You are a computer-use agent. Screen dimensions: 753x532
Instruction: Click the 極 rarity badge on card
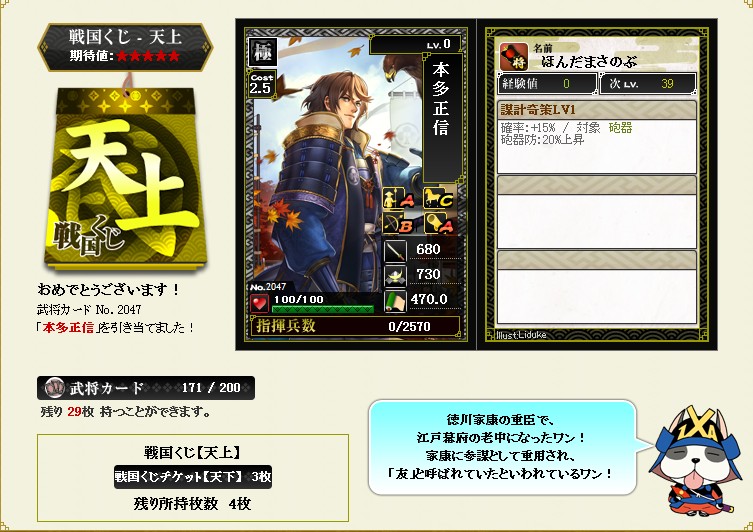coord(263,52)
